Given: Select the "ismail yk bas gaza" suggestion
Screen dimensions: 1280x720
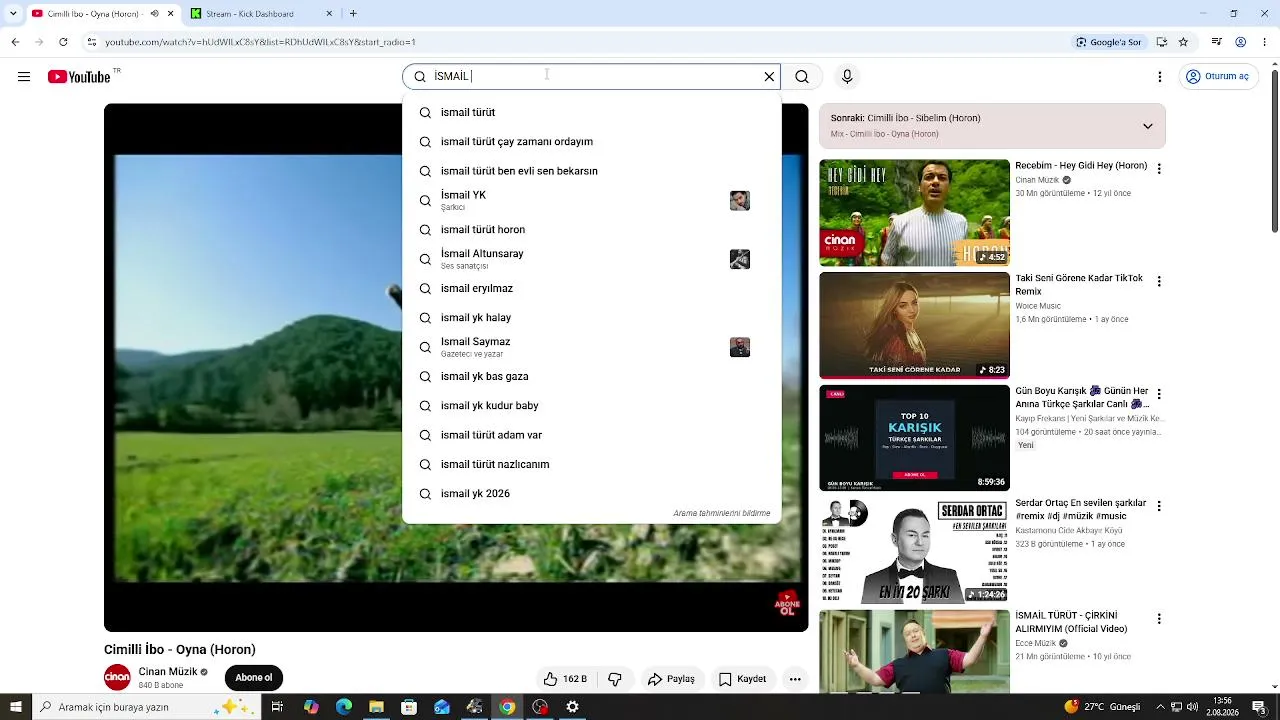Looking at the screenshot, I should pyautogui.click(x=591, y=377).
